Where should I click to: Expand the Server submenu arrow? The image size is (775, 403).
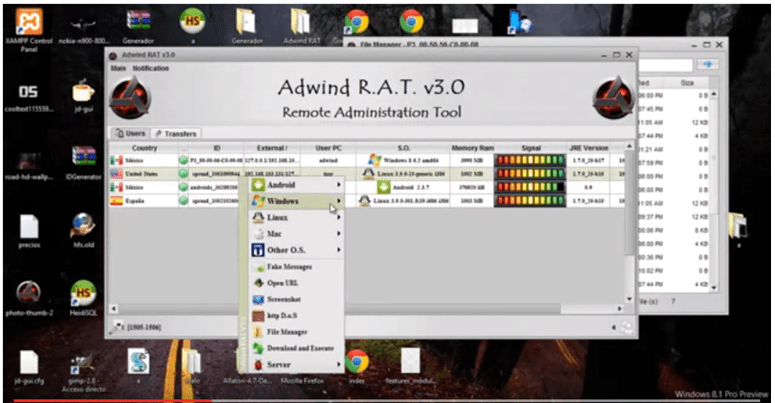[339, 364]
